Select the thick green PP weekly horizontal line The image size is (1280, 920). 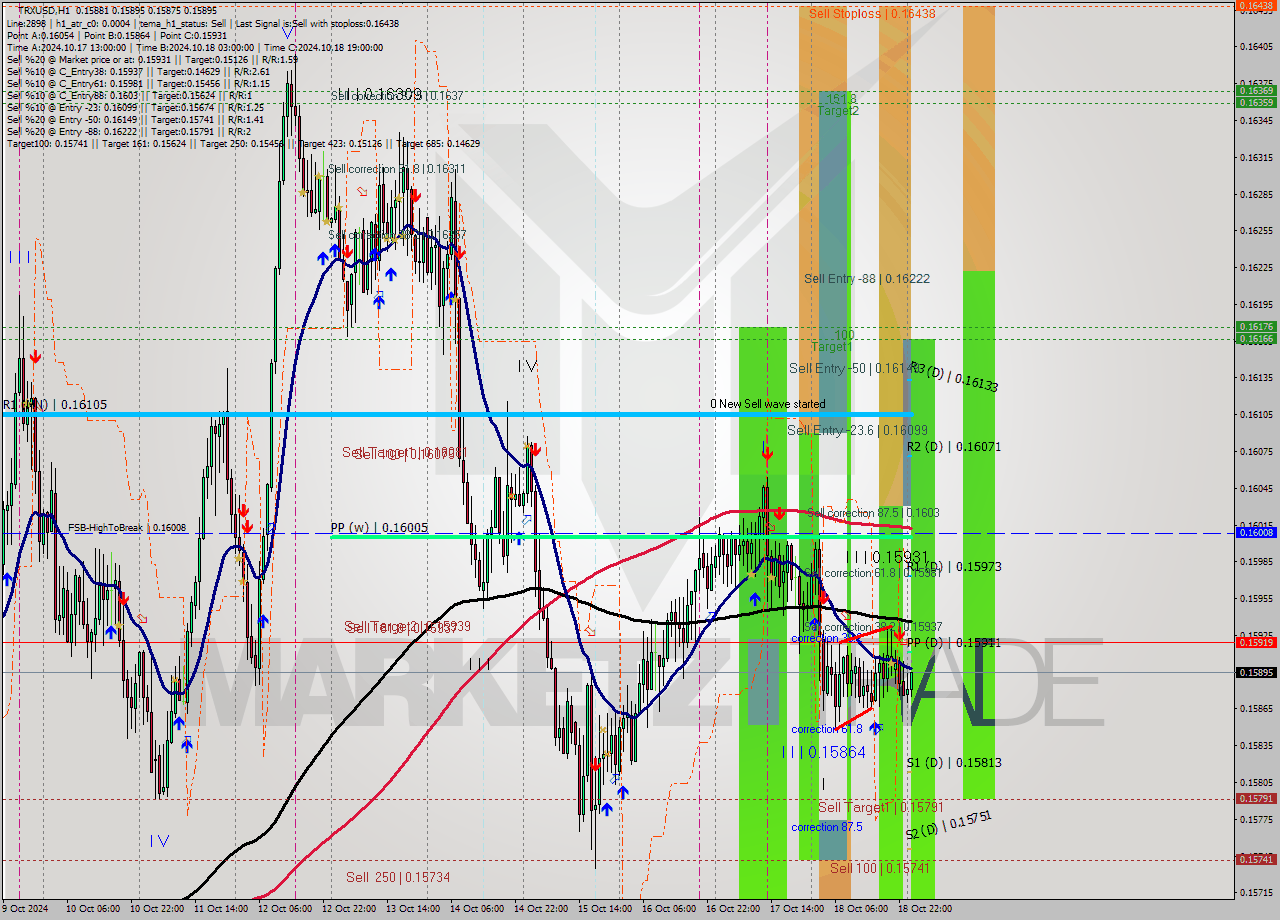[620, 537]
